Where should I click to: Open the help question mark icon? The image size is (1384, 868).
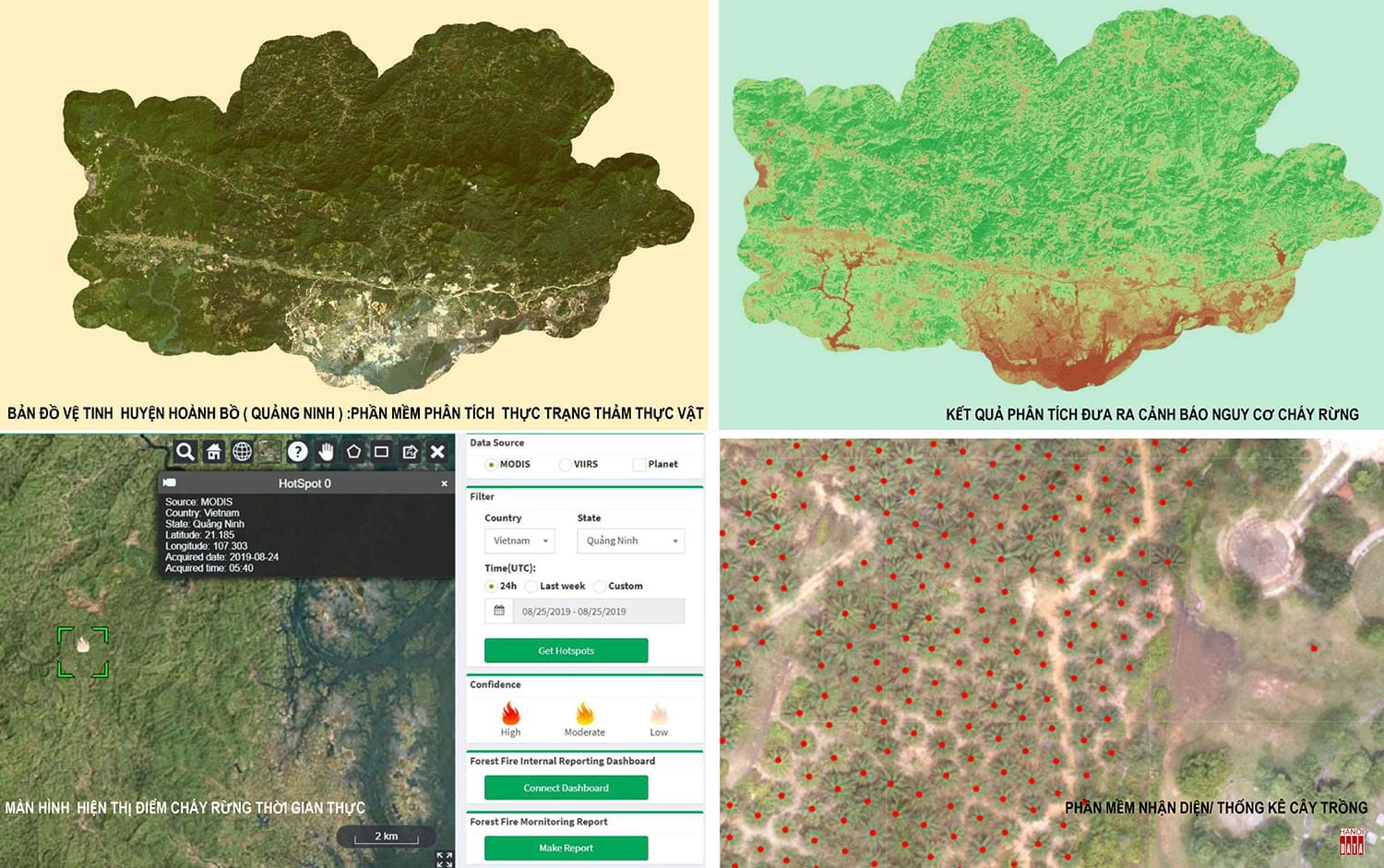point(297,451)
